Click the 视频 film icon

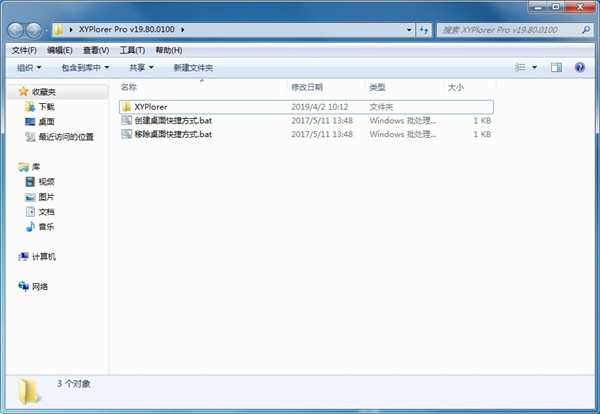(30, 182)
